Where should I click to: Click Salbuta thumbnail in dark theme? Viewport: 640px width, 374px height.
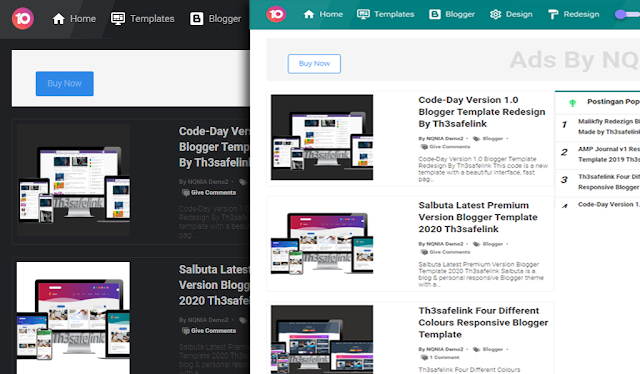(x=73, y=318)
